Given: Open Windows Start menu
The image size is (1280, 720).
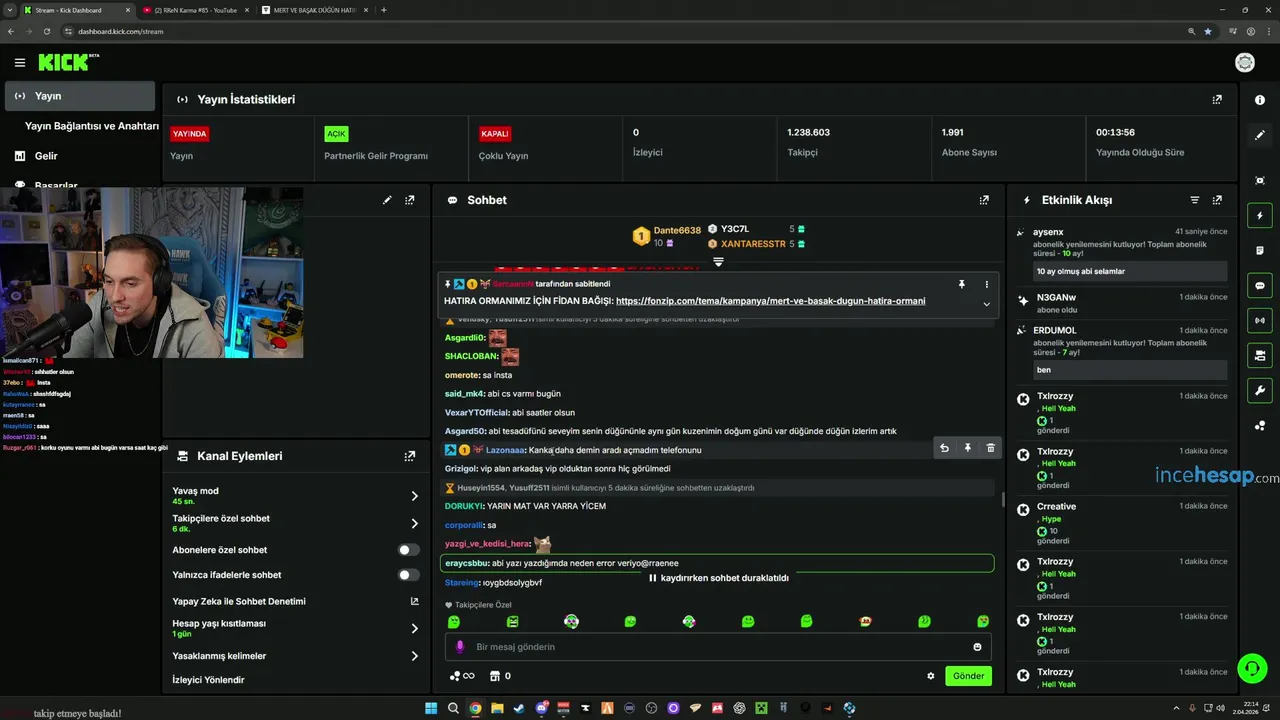Looking at the screenshot, I should (431, 708).
